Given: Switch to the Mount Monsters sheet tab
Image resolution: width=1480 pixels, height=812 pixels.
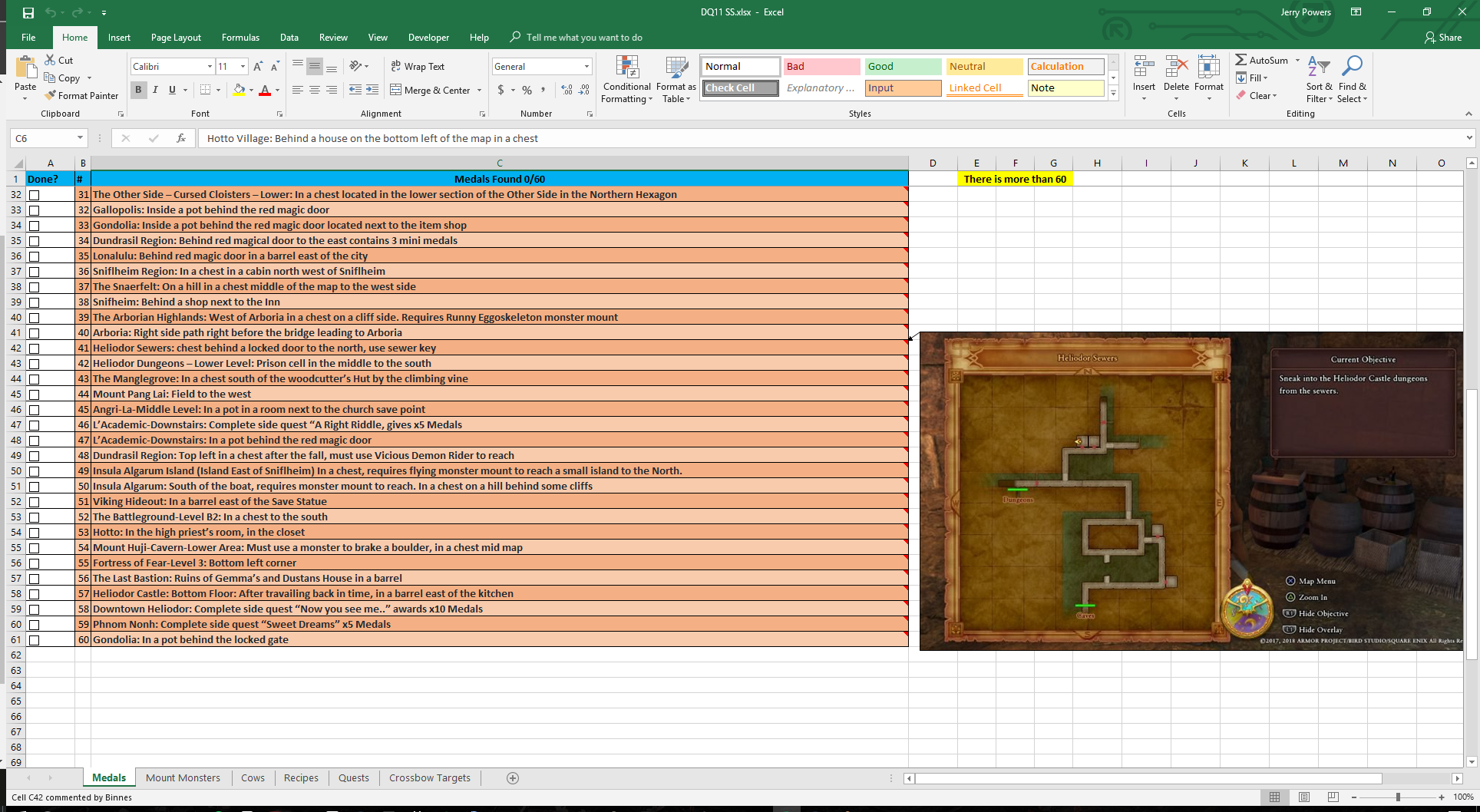Looking at the screenshot, I should (183, 778).
